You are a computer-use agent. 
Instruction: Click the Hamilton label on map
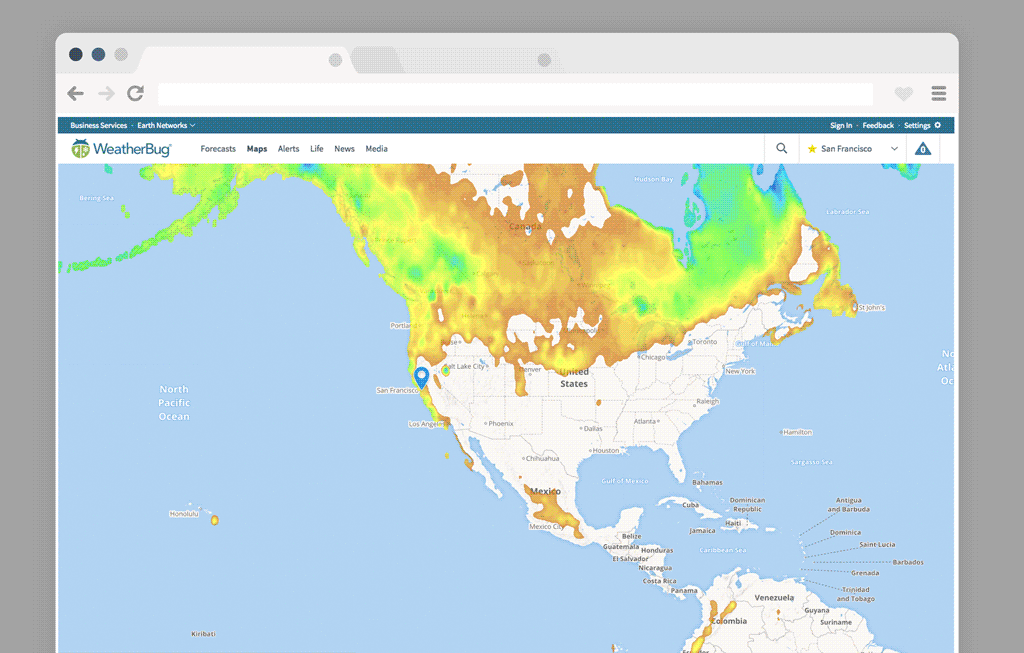798,432
